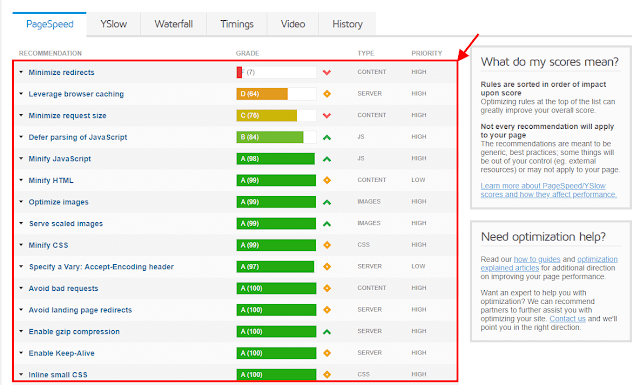Click the B (84) grade bar
Screen dimensions: 640x385
point(276,137)
